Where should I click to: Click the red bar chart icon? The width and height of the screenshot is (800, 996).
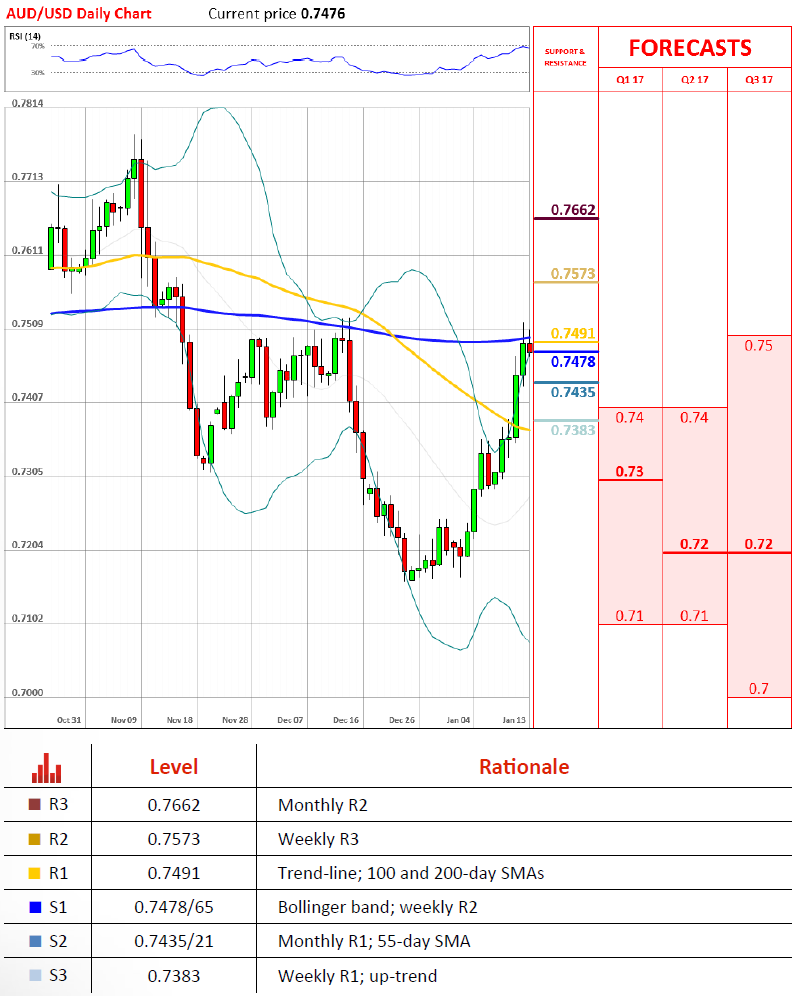pyautogui.click(x=46, y=767)
